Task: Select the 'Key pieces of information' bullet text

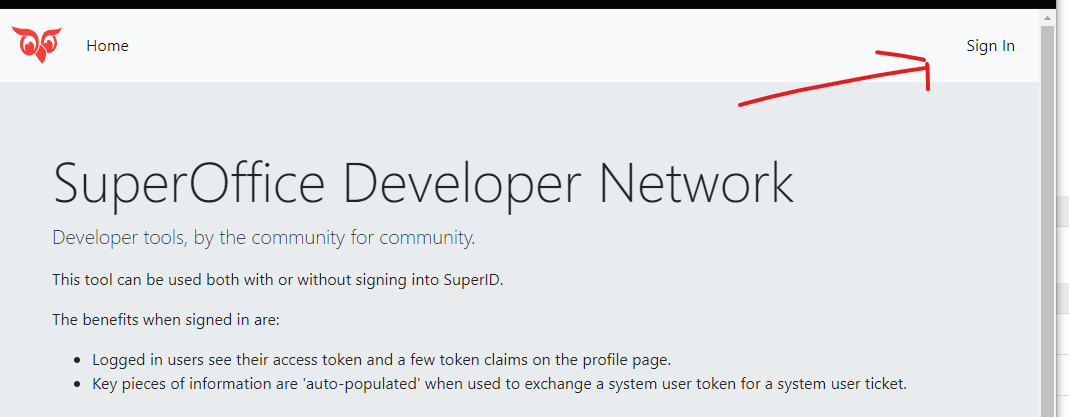Action: [x=500, y=384]
